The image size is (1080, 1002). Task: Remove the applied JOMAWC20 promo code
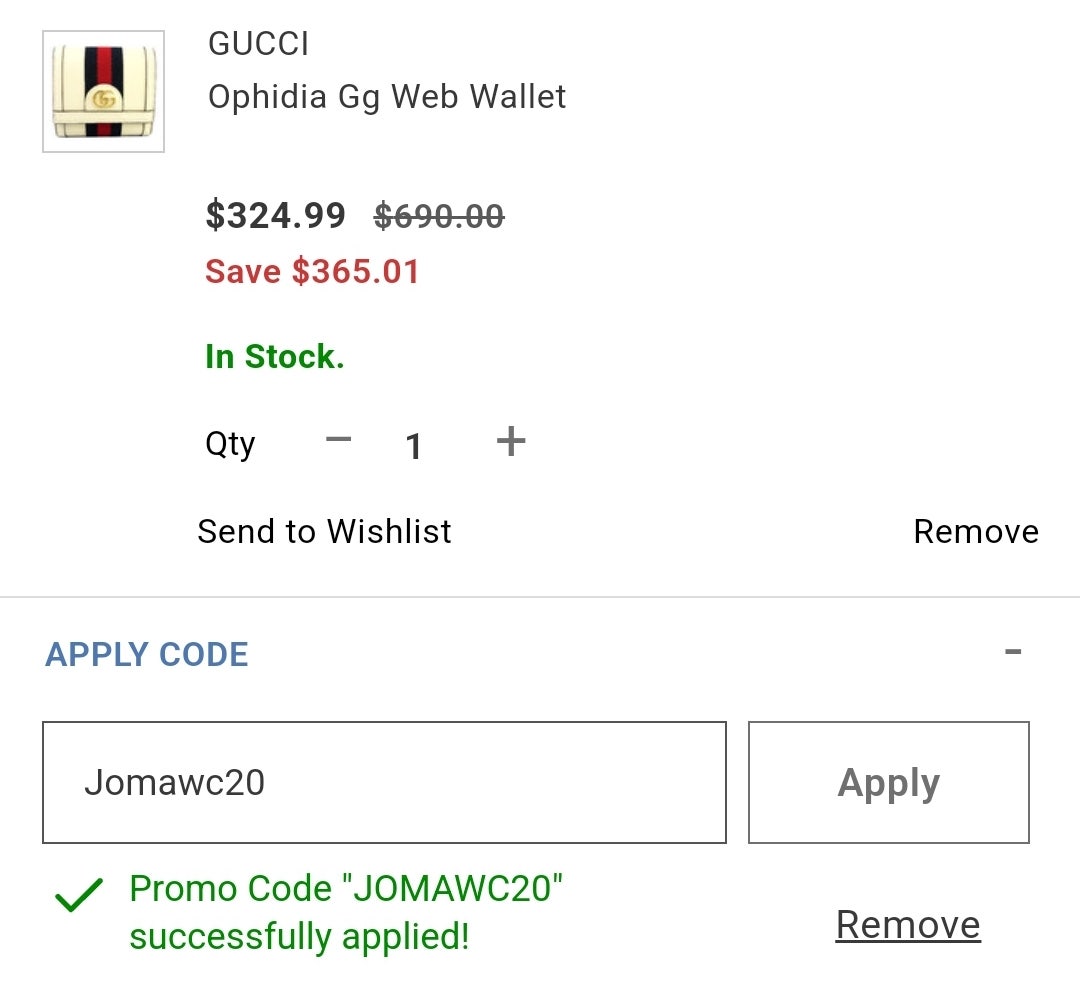[x=908, y=924]
